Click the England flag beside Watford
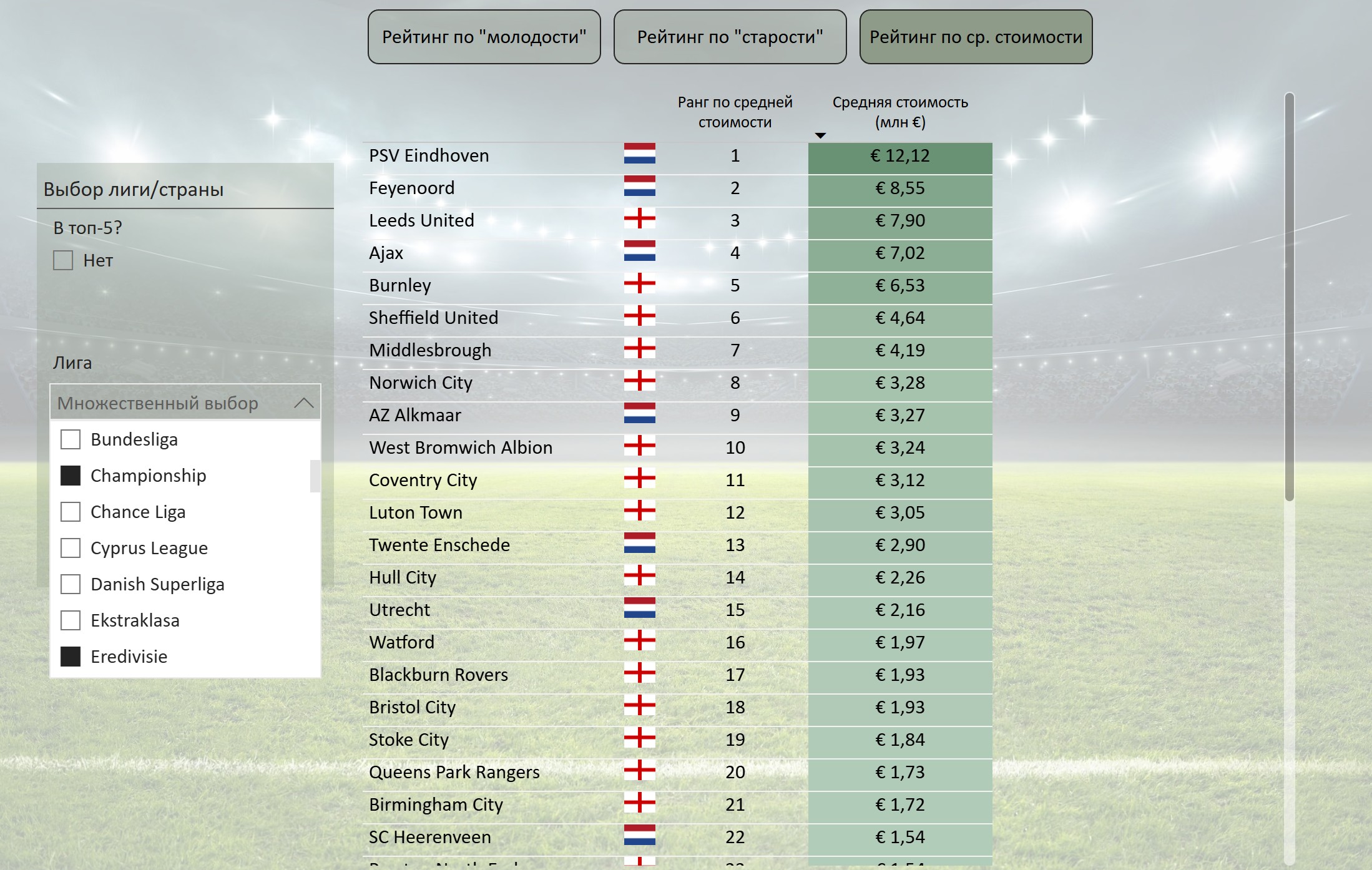The width and height of the screenshot is (1372, 870). click(639, 640)
